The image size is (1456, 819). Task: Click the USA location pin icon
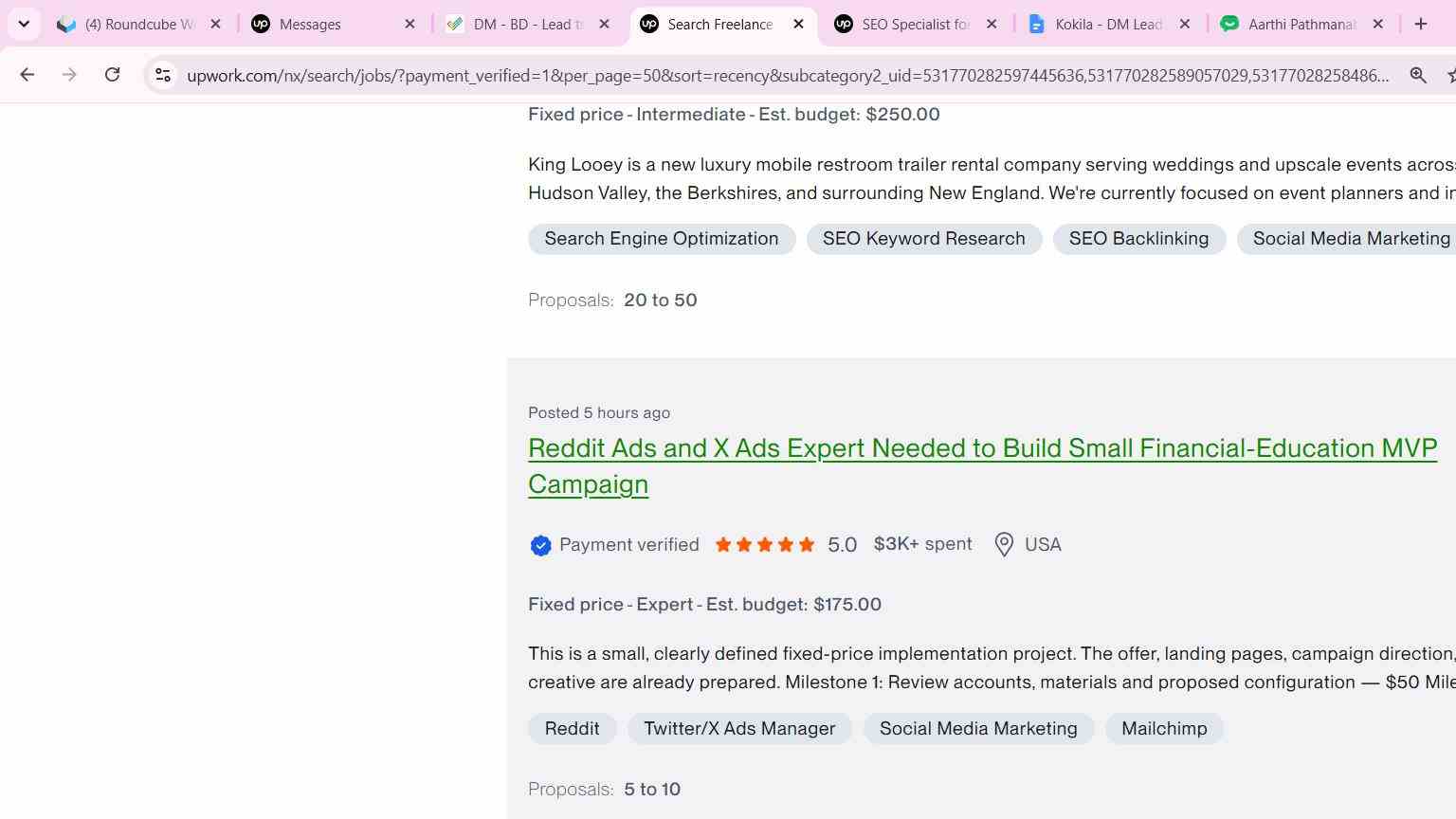pyautogui.click(x=1004, y=545)
